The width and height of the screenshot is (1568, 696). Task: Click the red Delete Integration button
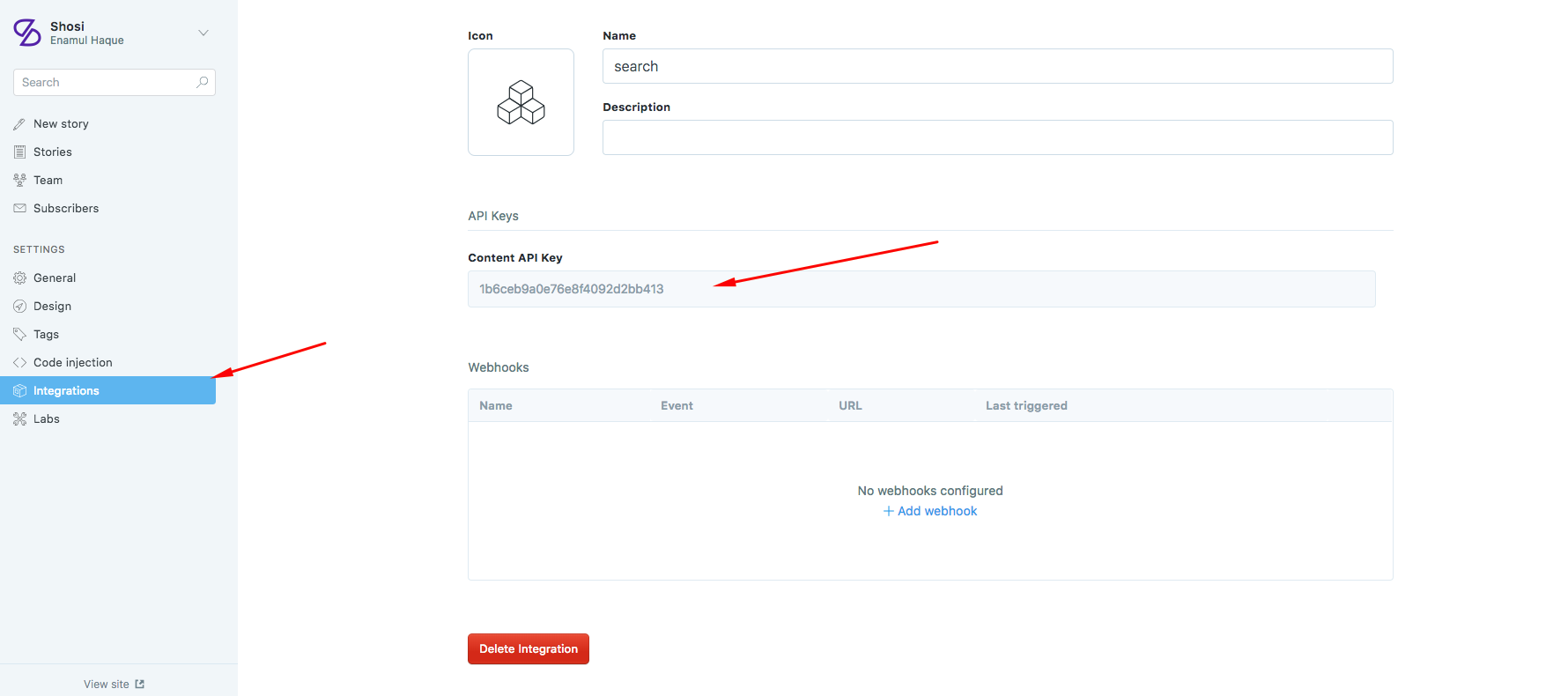pos(529,649)
